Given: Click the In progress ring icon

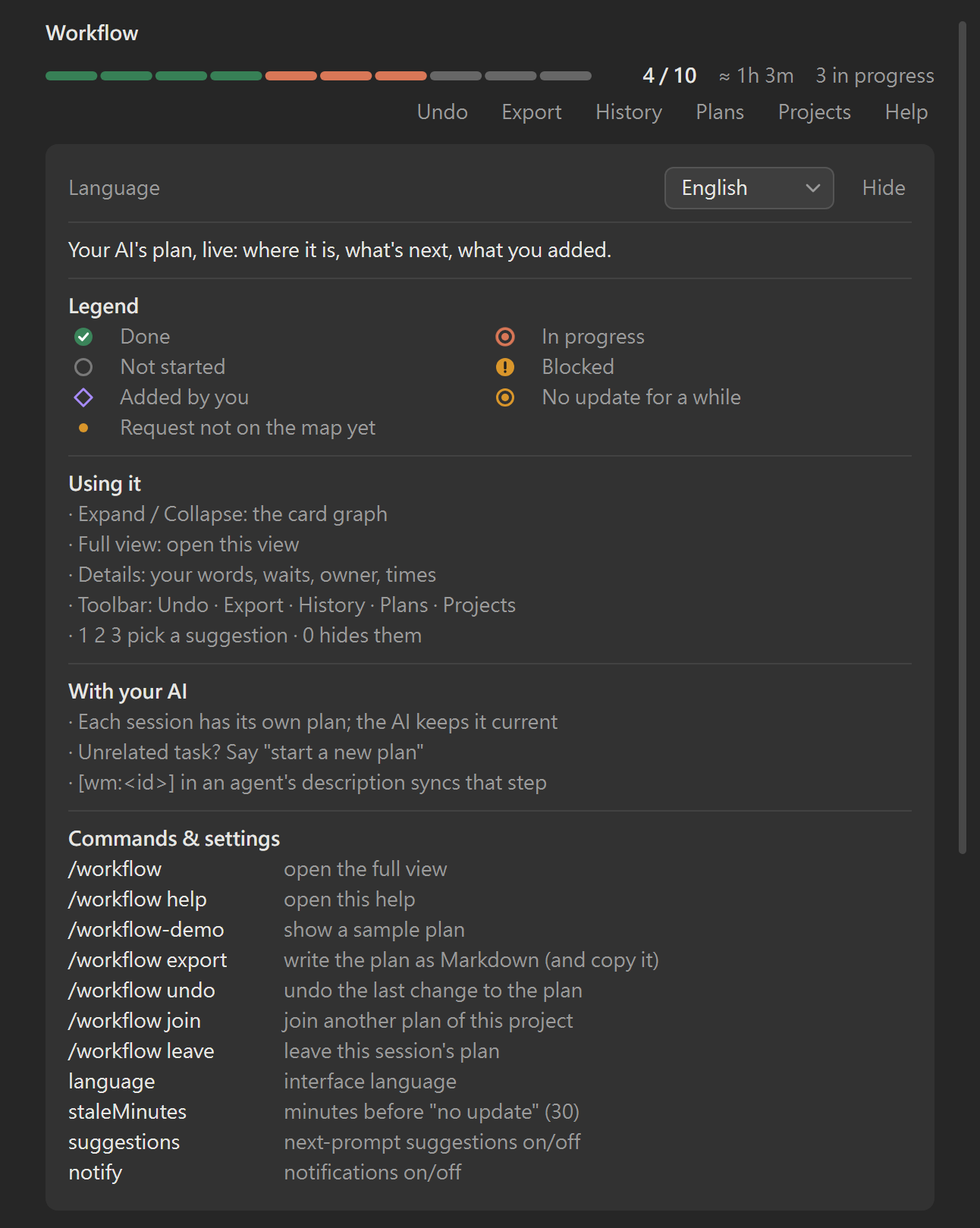Looking at the screenshot, I should (x=505, y=337).
